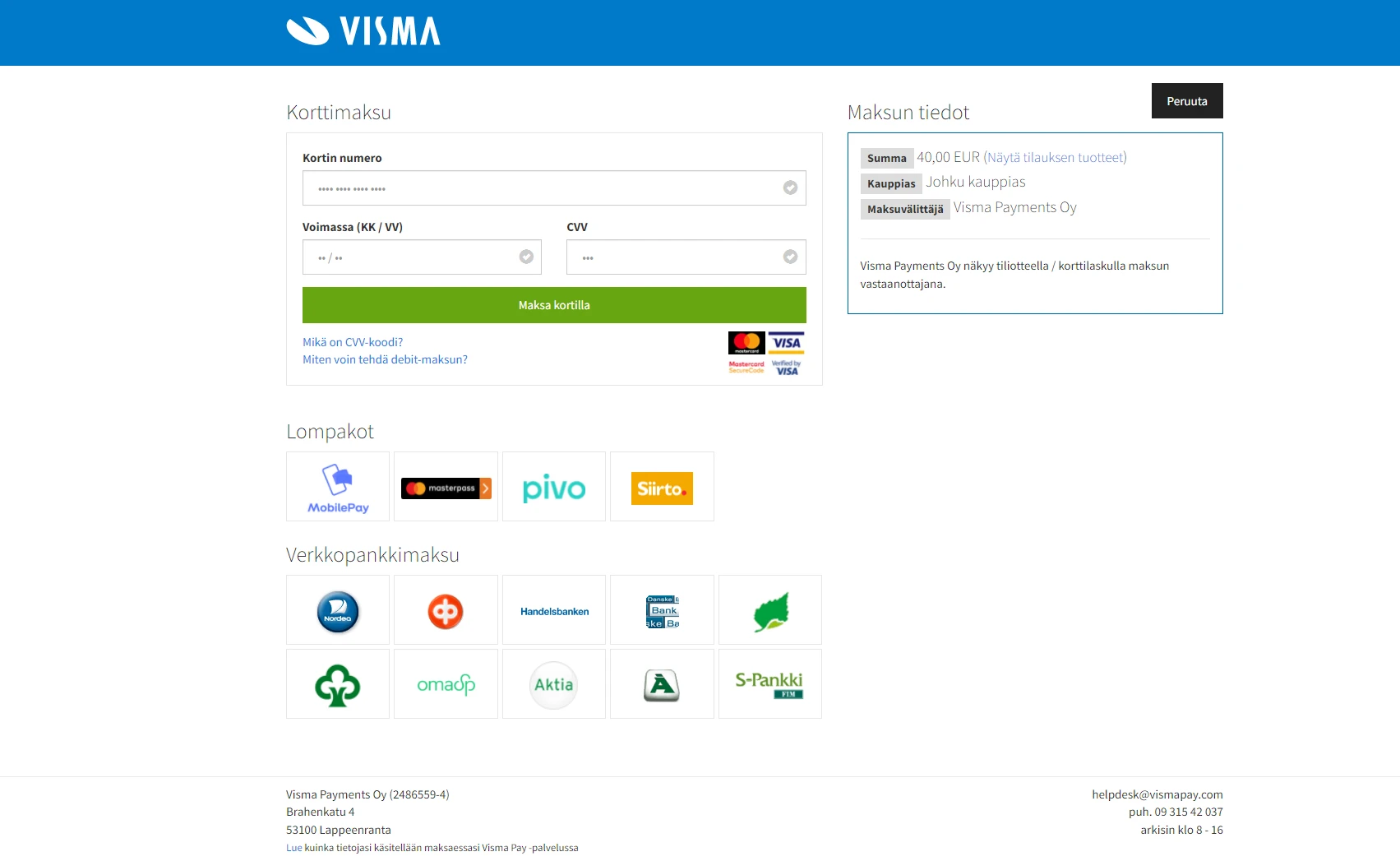Click the email helpdesk@vismapay.com
Viewport: 1400px width, 861px height.
pyautogui.click(x=1157, y=794)
